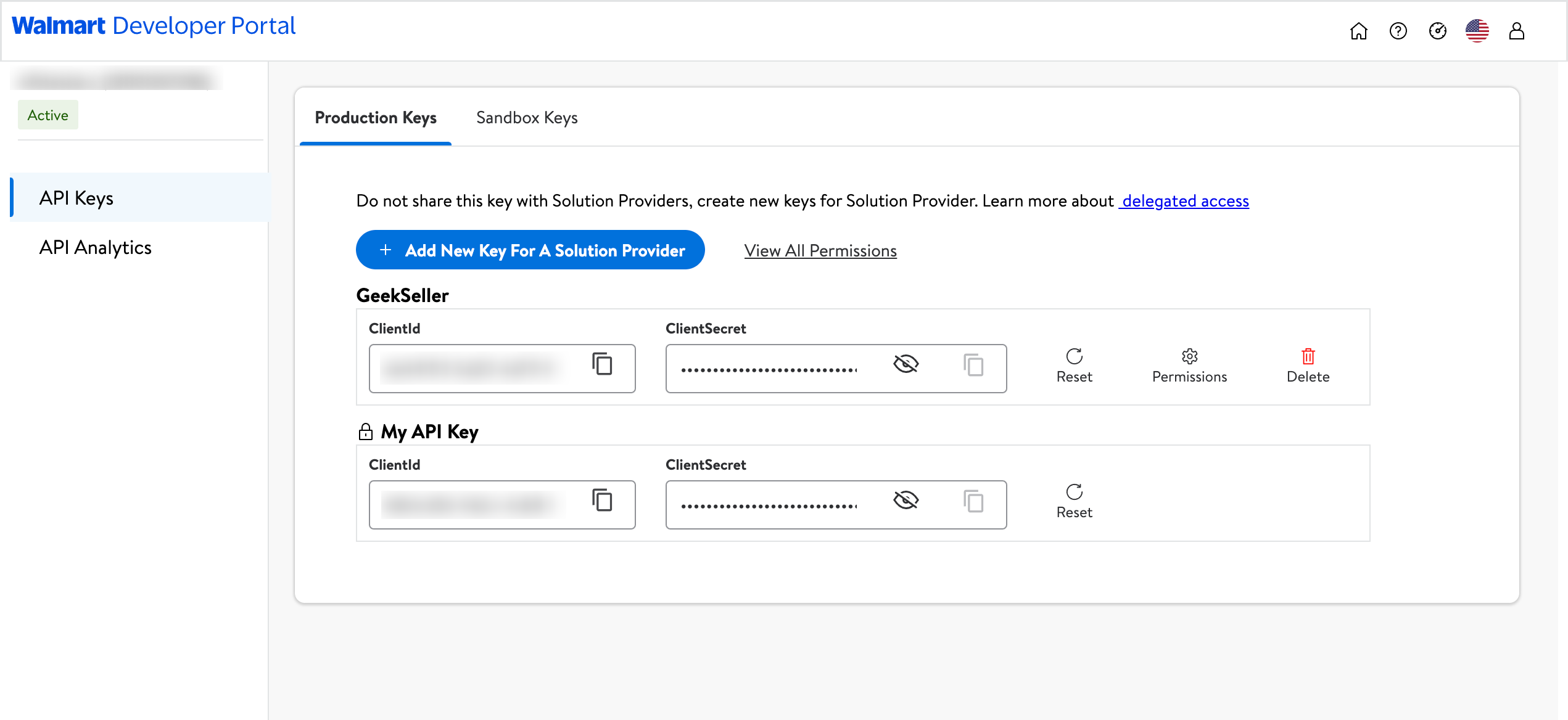Click the My API Key ClientId field
This screenshot has width=1568, height=720.
point(502,505)
